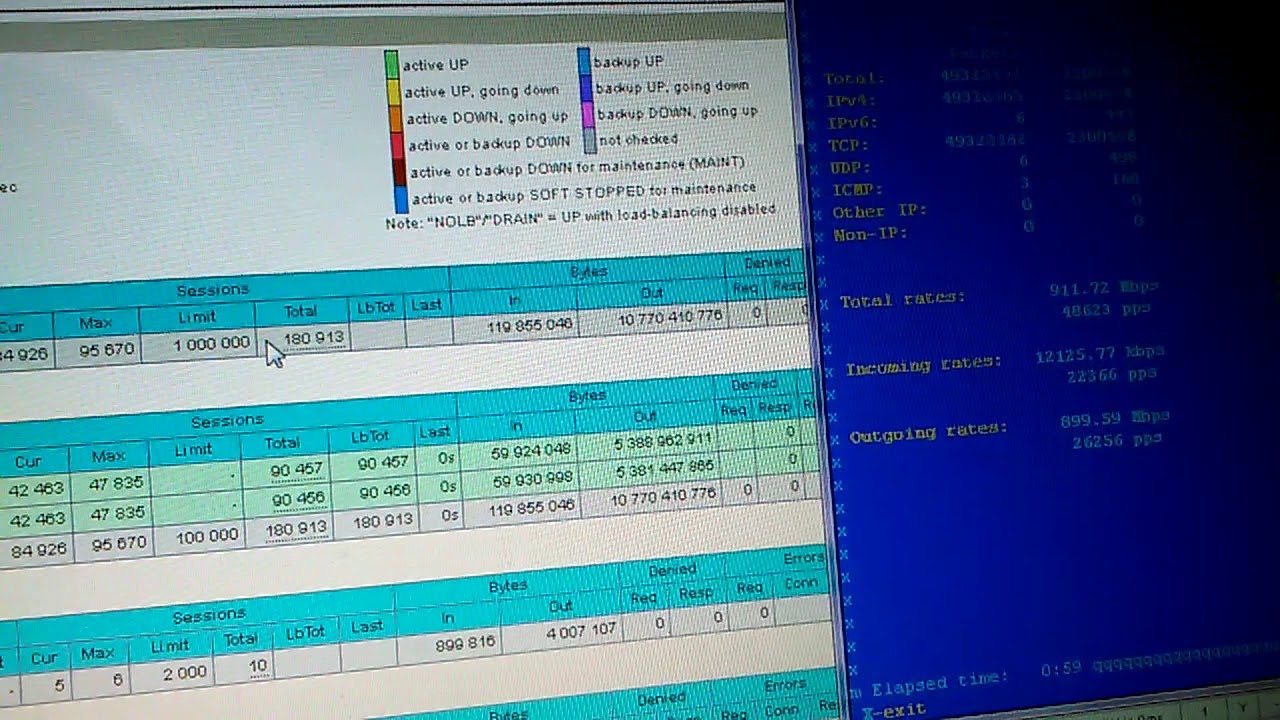The width and height of the screenshot is (1280, 720).
Task: Click the 'backup UP' legend swatch
Action: point(584,62)
